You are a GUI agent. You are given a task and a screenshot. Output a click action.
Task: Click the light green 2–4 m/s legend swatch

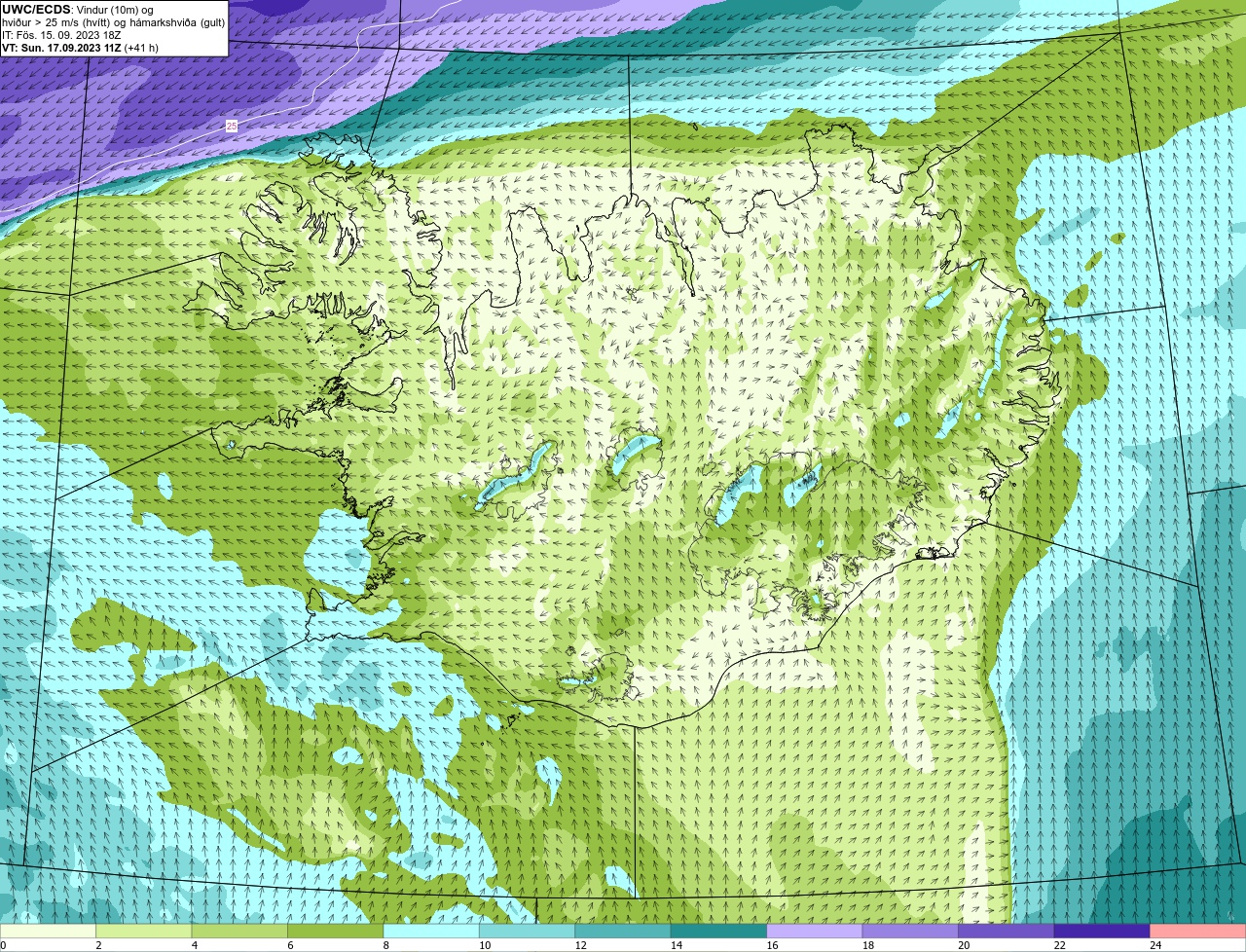145,932
